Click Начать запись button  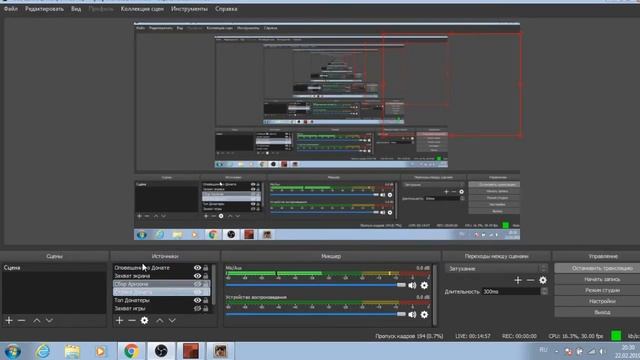[597, 279]
